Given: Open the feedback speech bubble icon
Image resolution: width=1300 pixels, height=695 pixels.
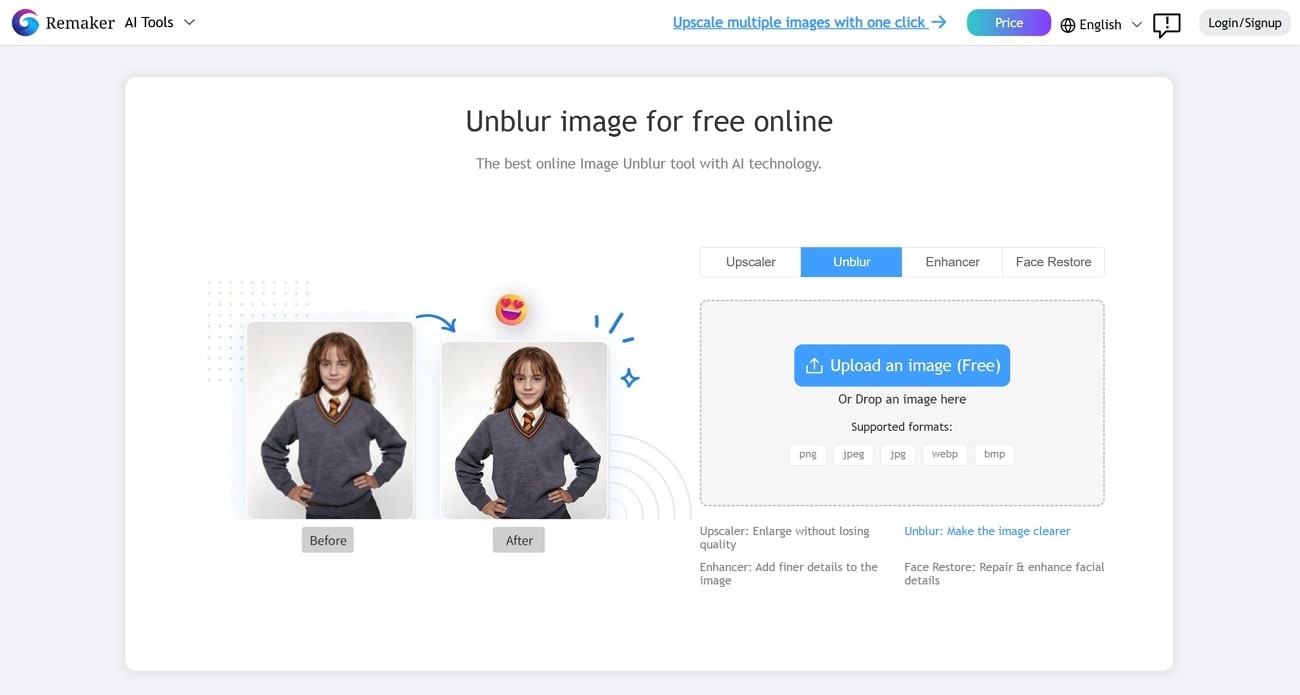Looking at the screenshot, I should click(1166, 24).
